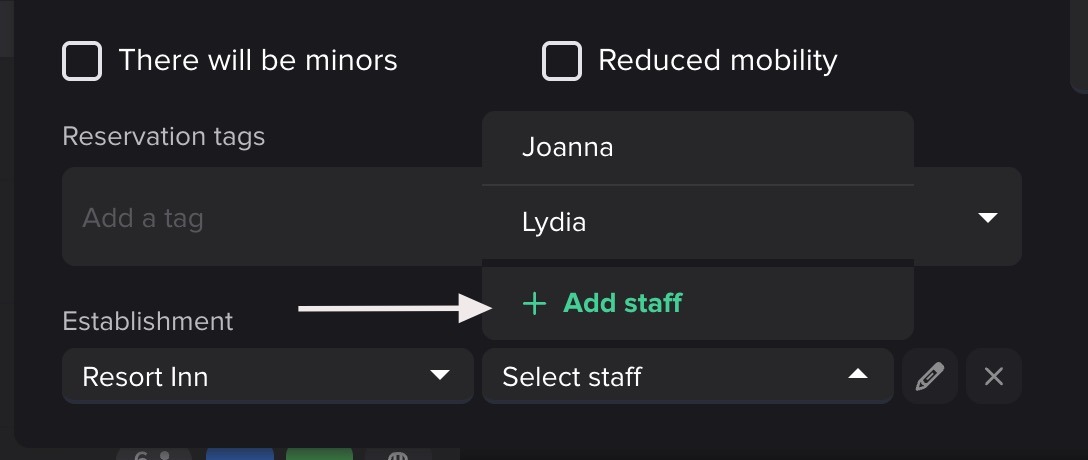This screenshot has height=460, width=1088.
Task: Click the green plus icon before Add staff
Action: point(535,303)
